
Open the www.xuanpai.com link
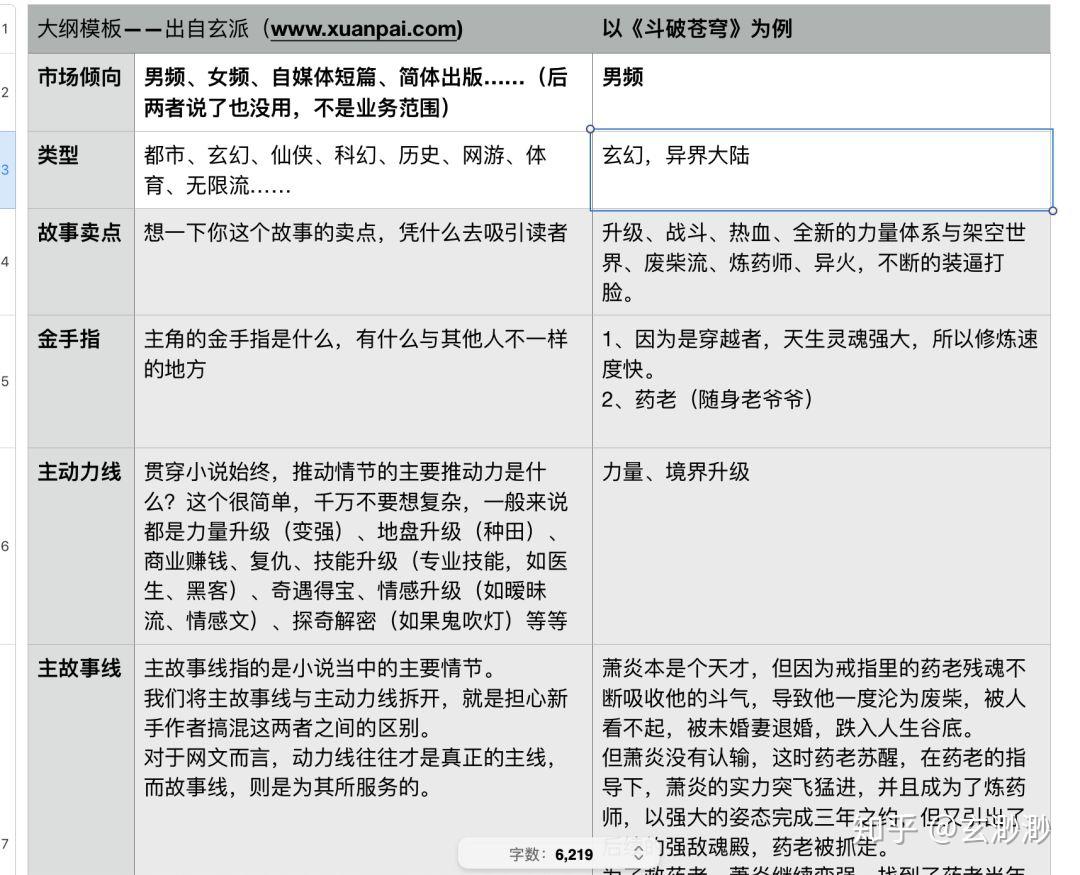tap(366, 29)
